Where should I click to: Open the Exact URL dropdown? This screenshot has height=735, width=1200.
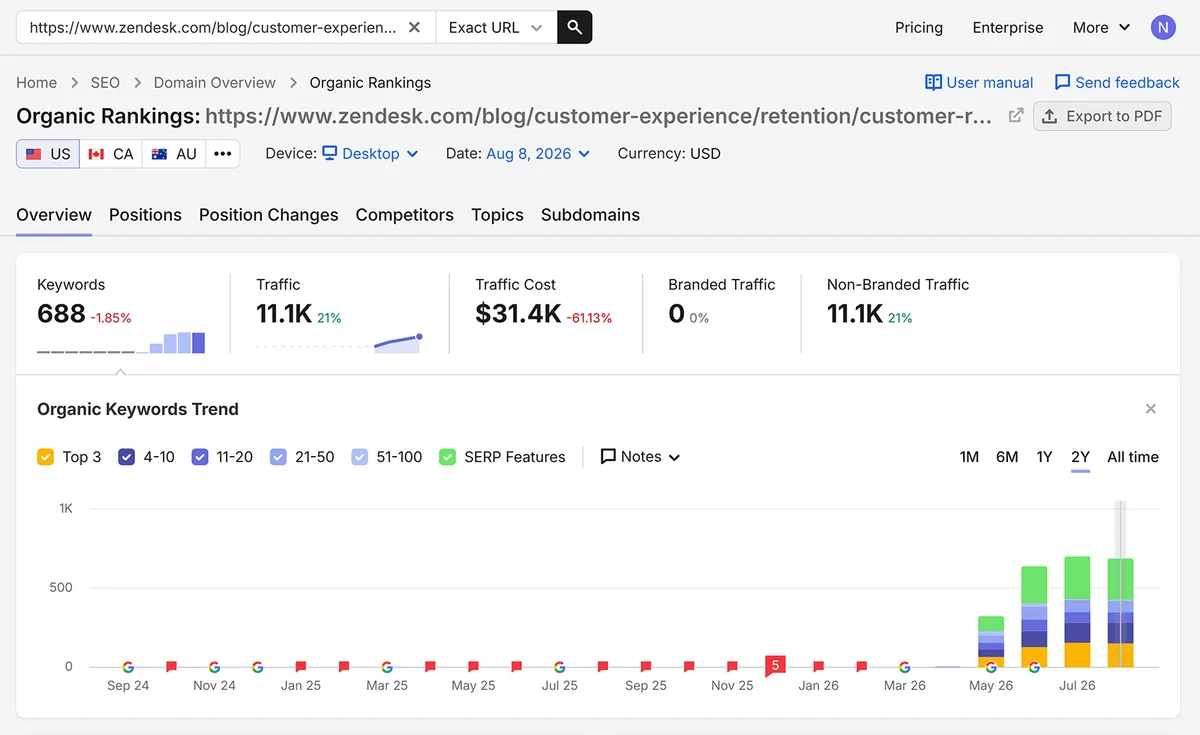(496, 27)
